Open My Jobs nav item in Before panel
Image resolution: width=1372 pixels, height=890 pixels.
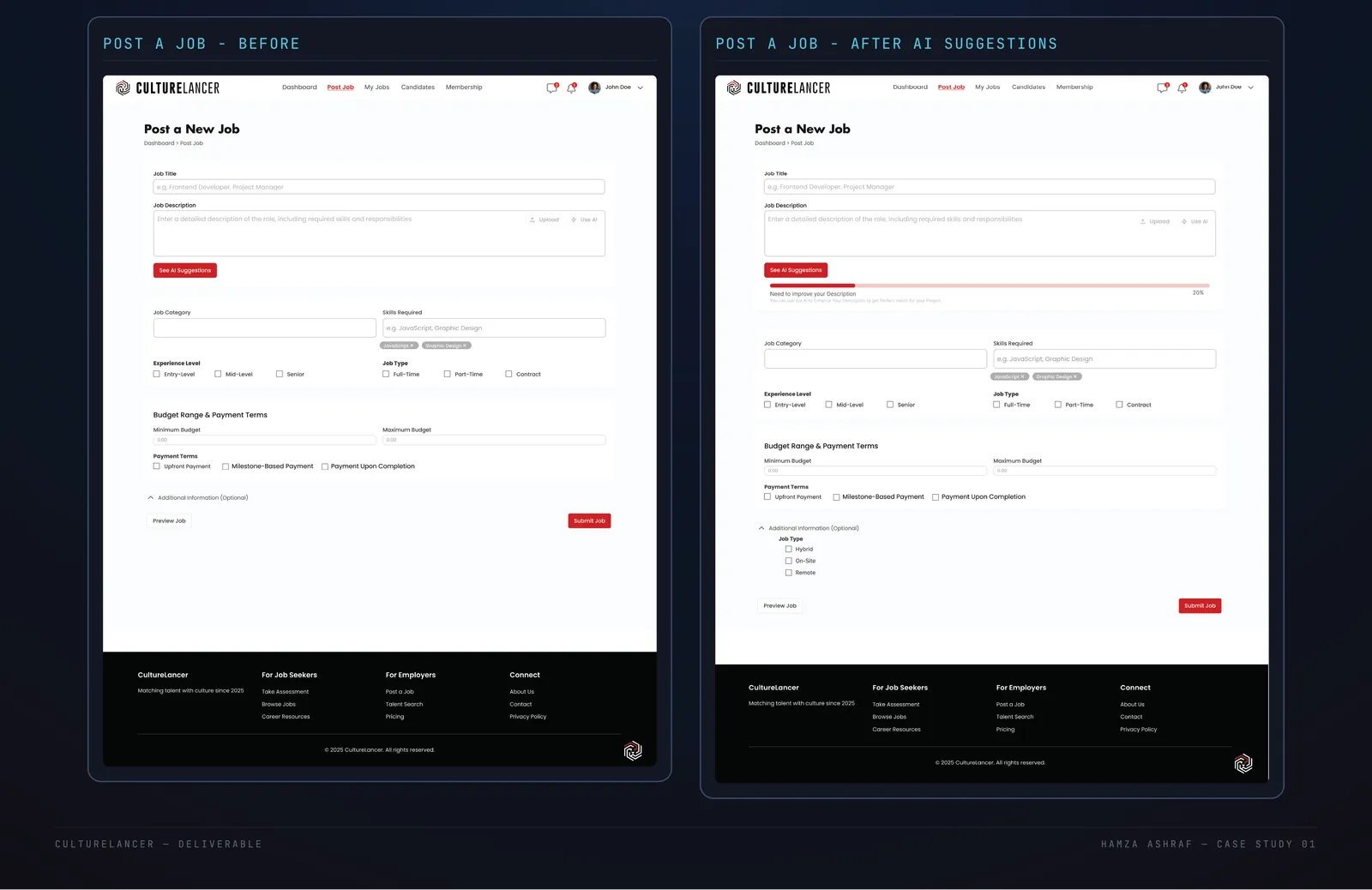[376, 87]
